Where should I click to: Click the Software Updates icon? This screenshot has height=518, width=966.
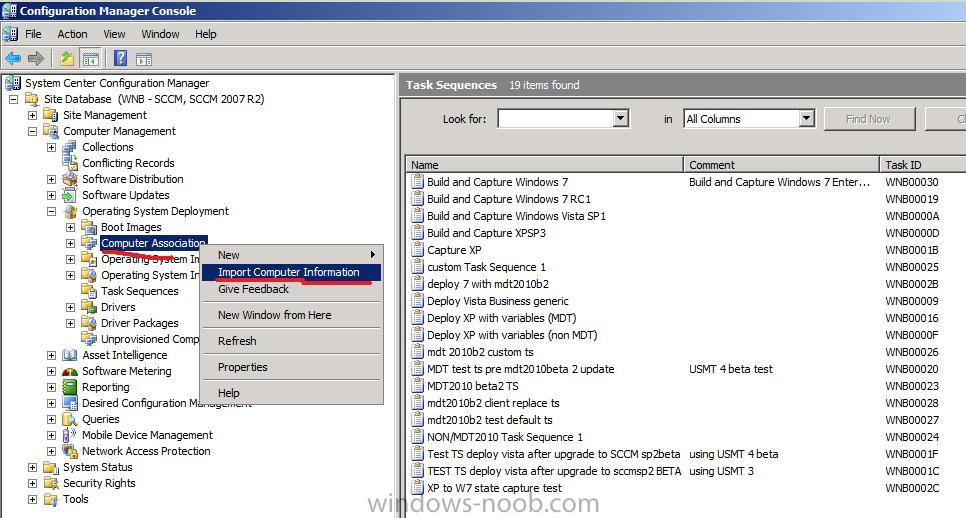(x=70, y=195)
